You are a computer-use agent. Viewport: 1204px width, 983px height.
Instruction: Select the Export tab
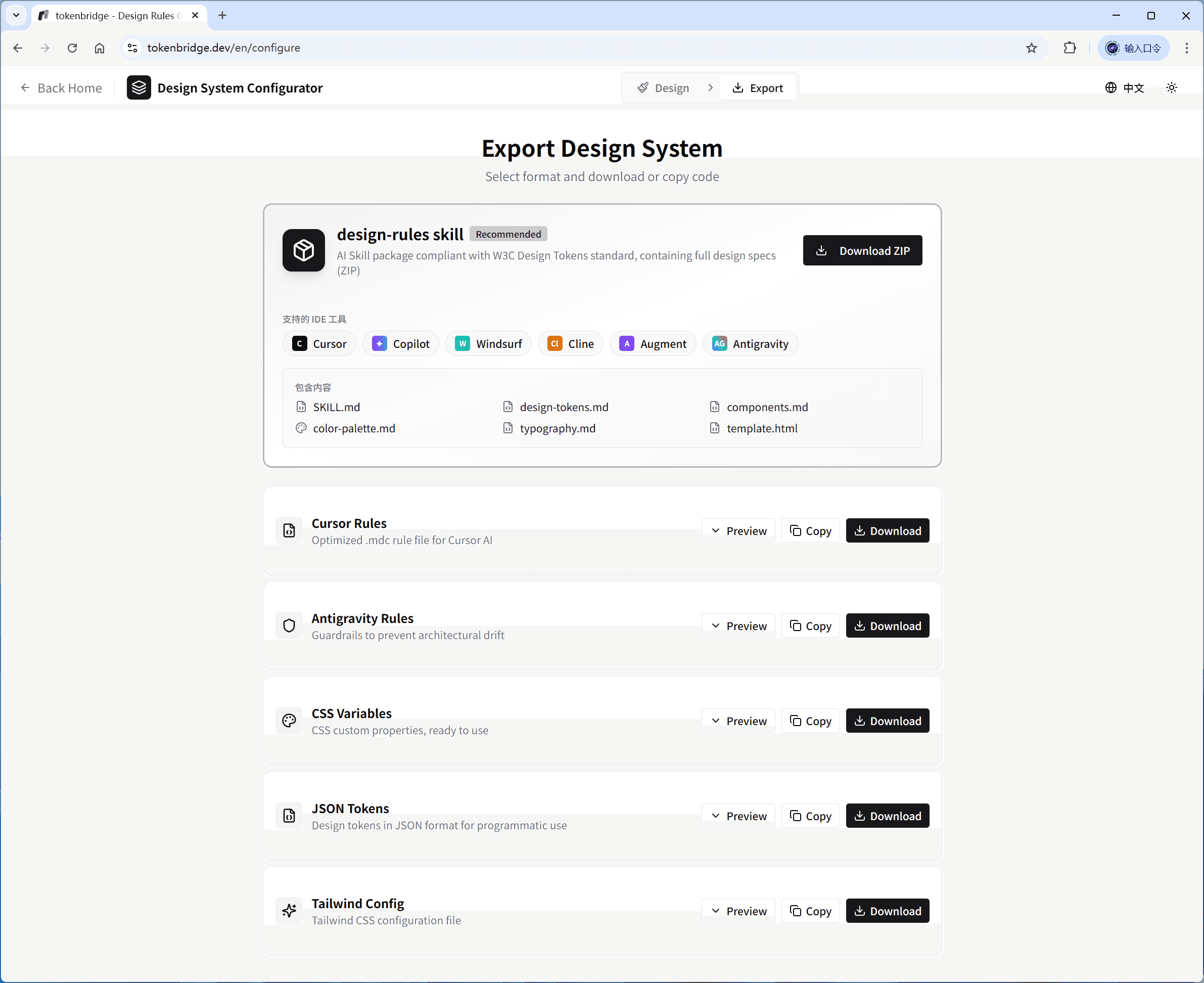758,87
